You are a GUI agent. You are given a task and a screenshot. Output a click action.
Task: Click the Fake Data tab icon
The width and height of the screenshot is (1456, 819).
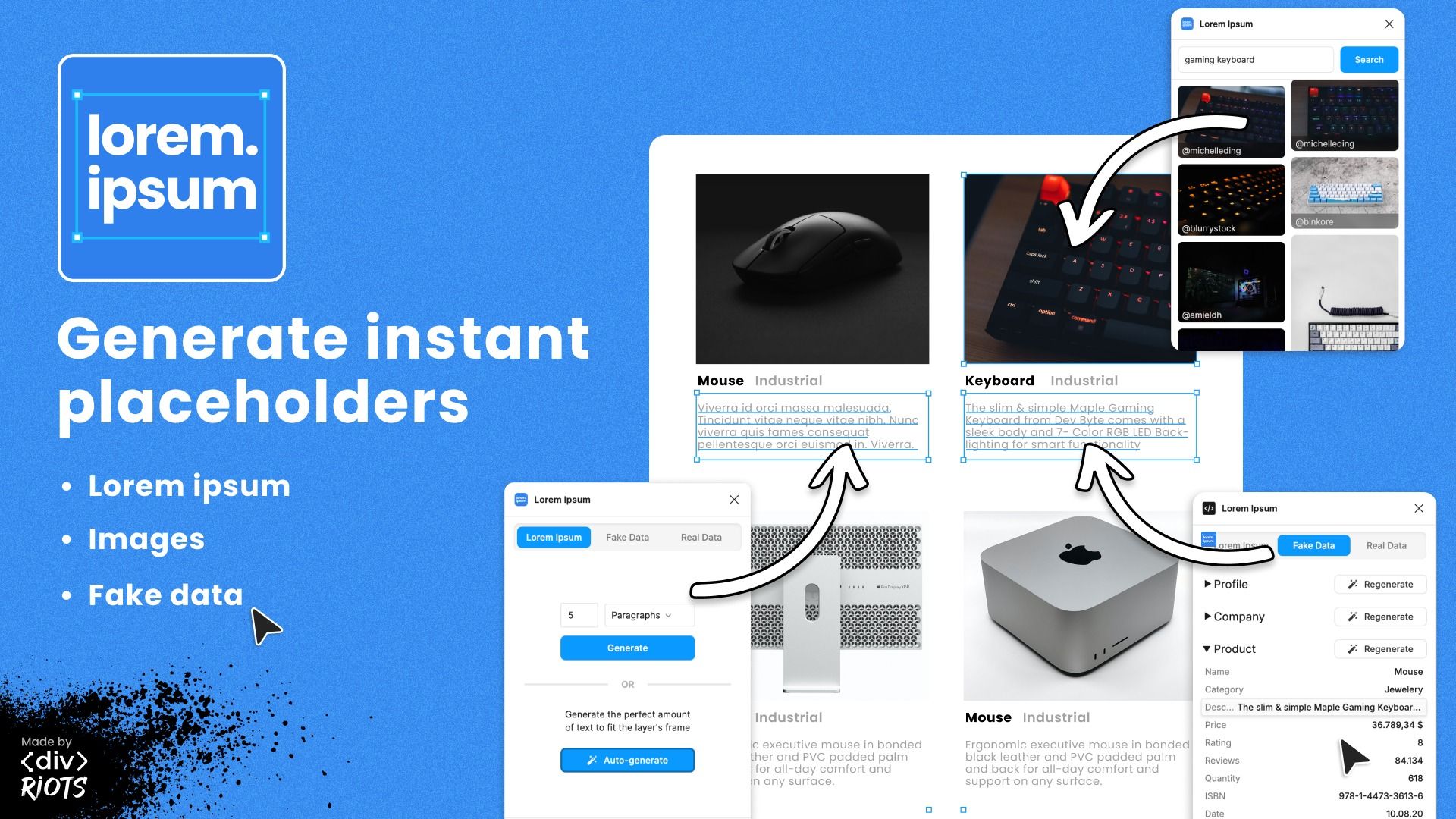point(1314,546)
